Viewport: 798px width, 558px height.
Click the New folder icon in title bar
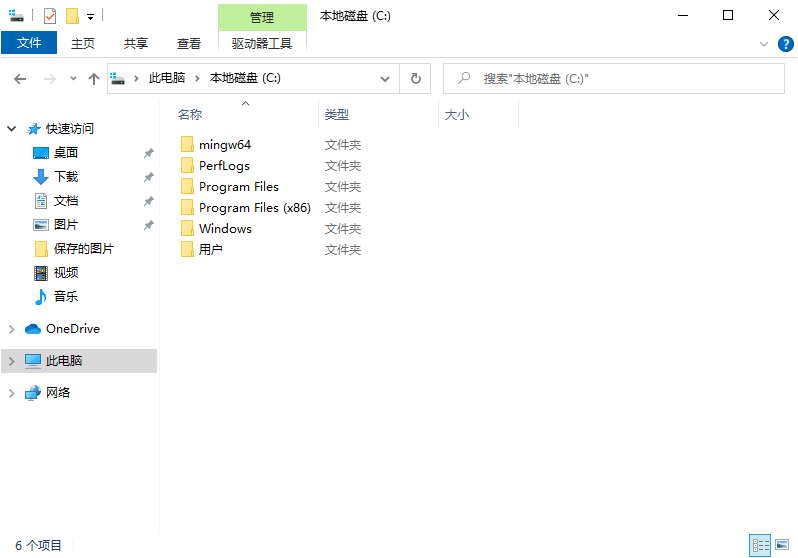pyautogui.click(x=72, y=16)
